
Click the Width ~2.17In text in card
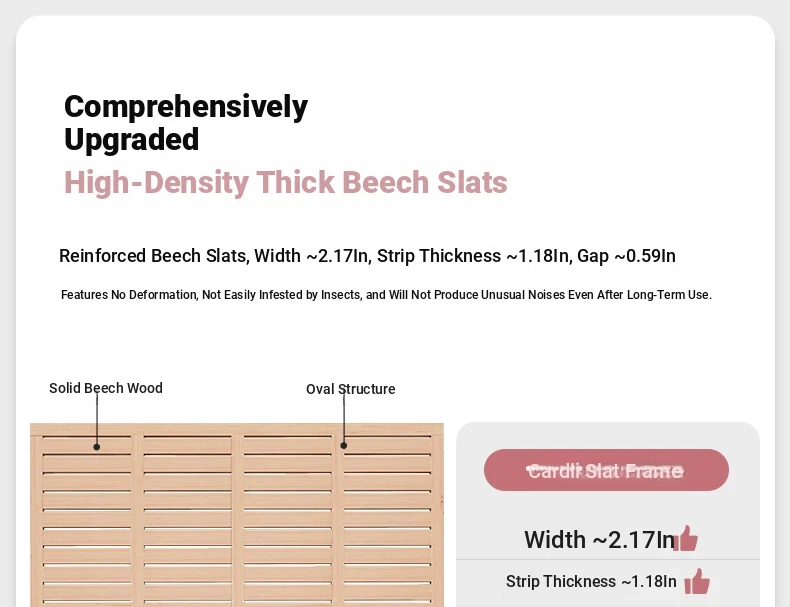tap(600, 540)
